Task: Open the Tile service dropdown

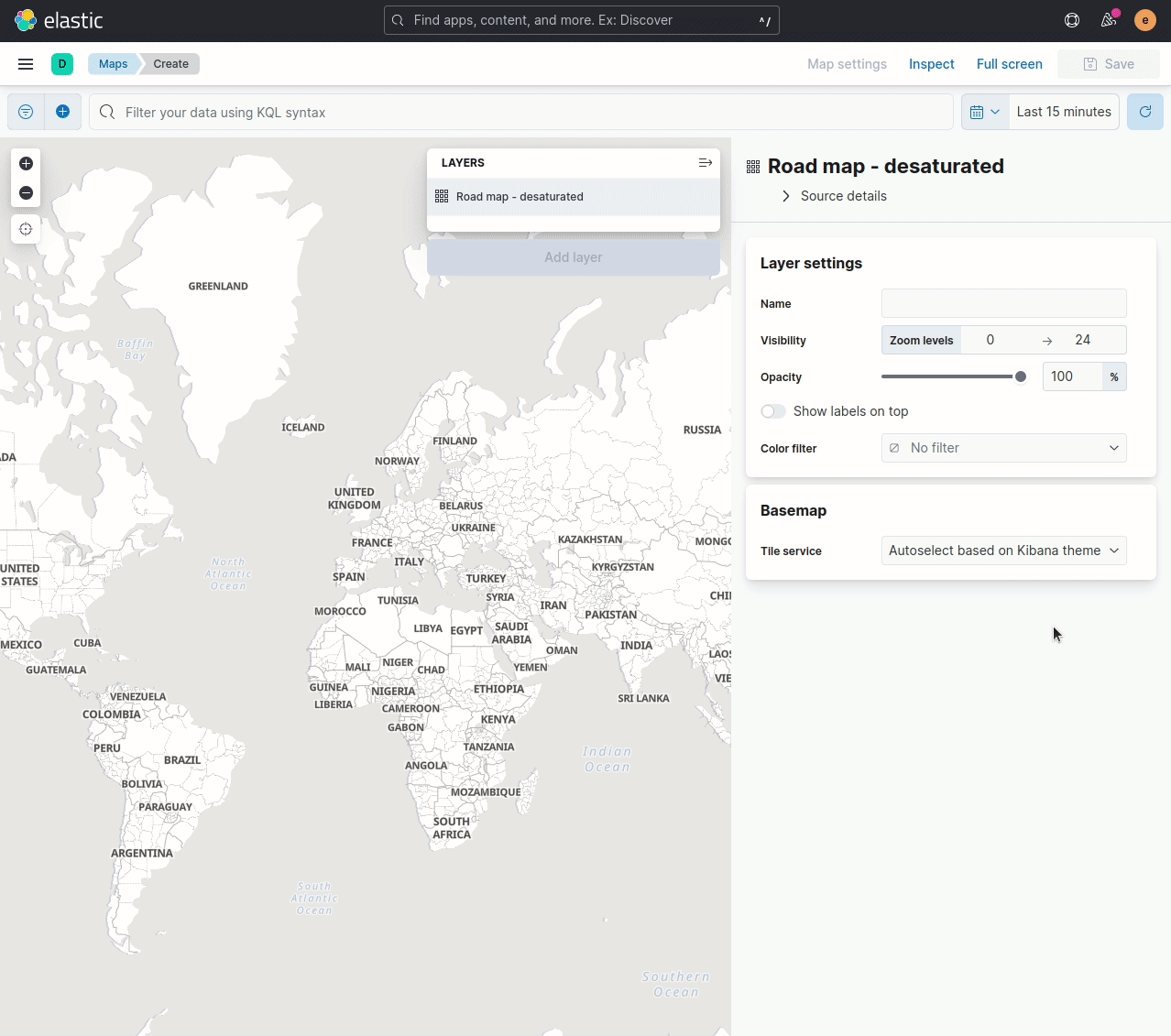Action: [1003, 551]
